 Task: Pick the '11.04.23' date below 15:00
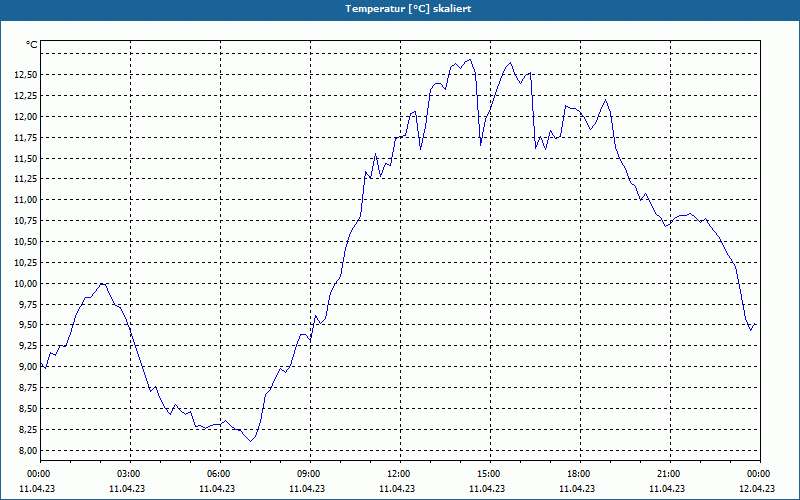click(x=487, y=489)
